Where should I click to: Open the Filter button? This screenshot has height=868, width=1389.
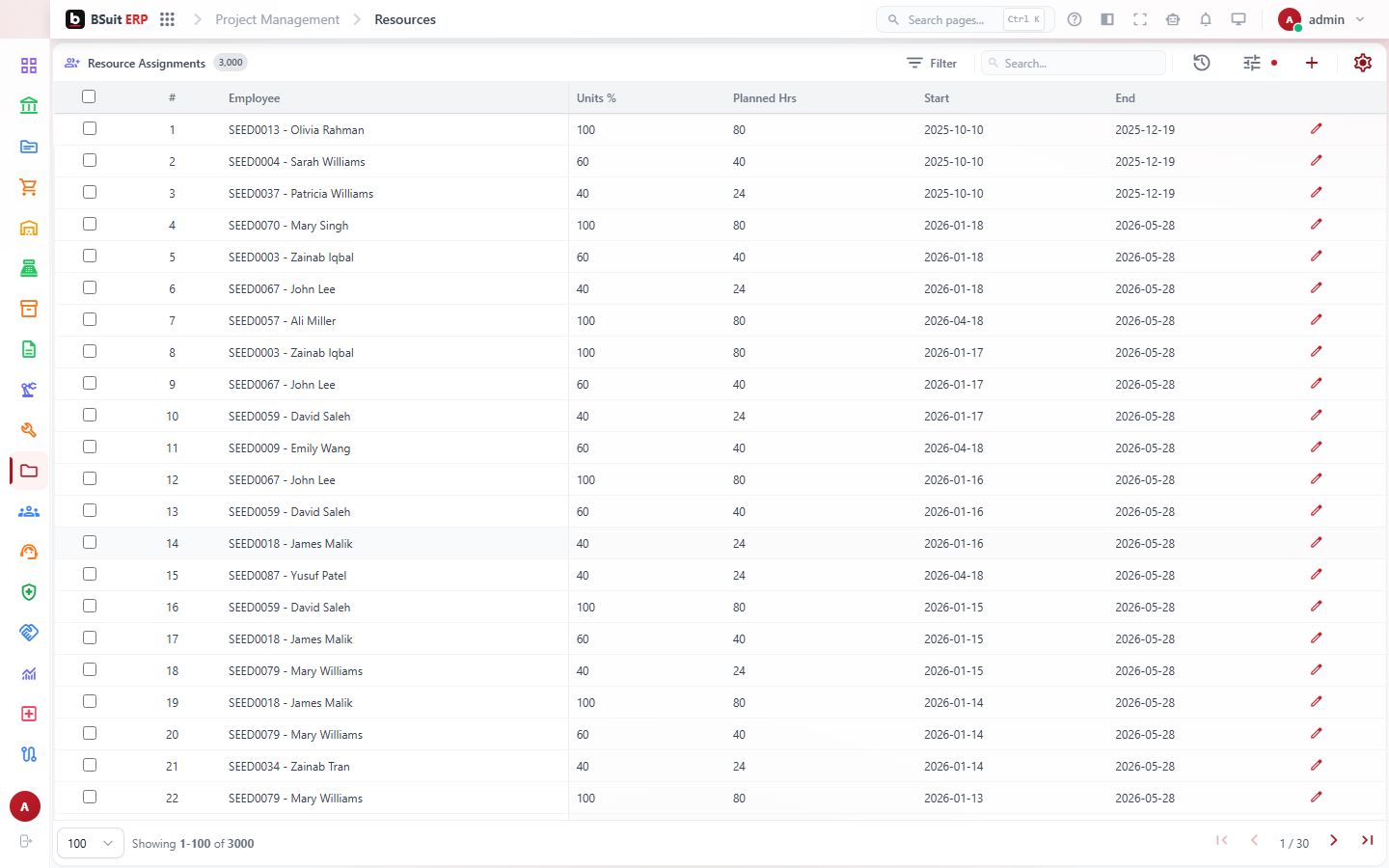coord(932,63)
